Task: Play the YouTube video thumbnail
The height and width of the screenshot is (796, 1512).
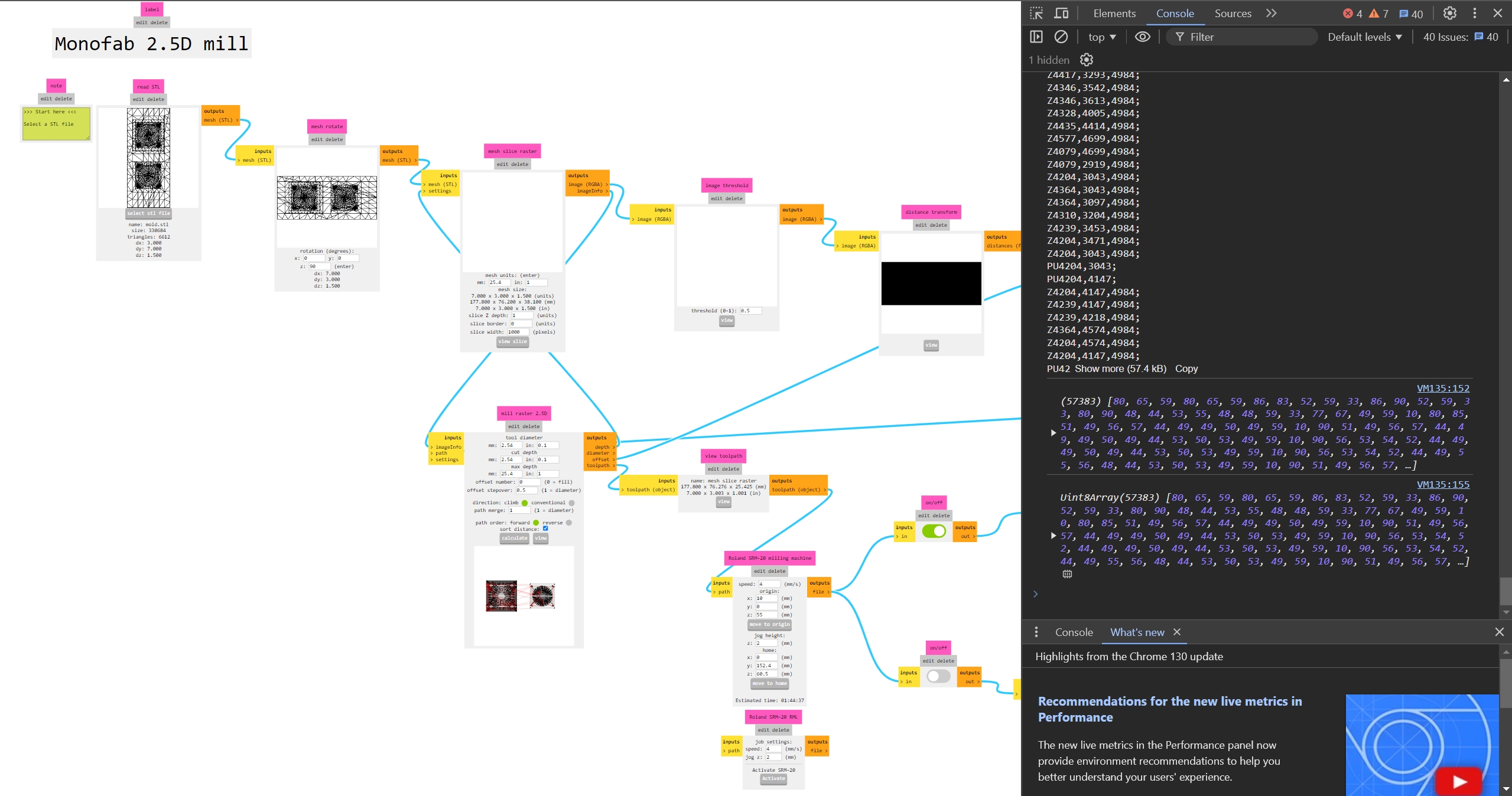Action: click(x=1459, y=782)
